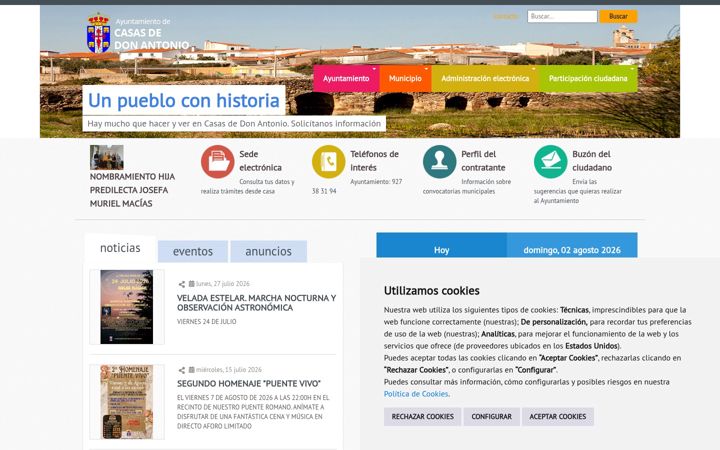This screenshot has height=450, width=720.
Task: Click the orange Buscar button
Action: tap(619, 16)
